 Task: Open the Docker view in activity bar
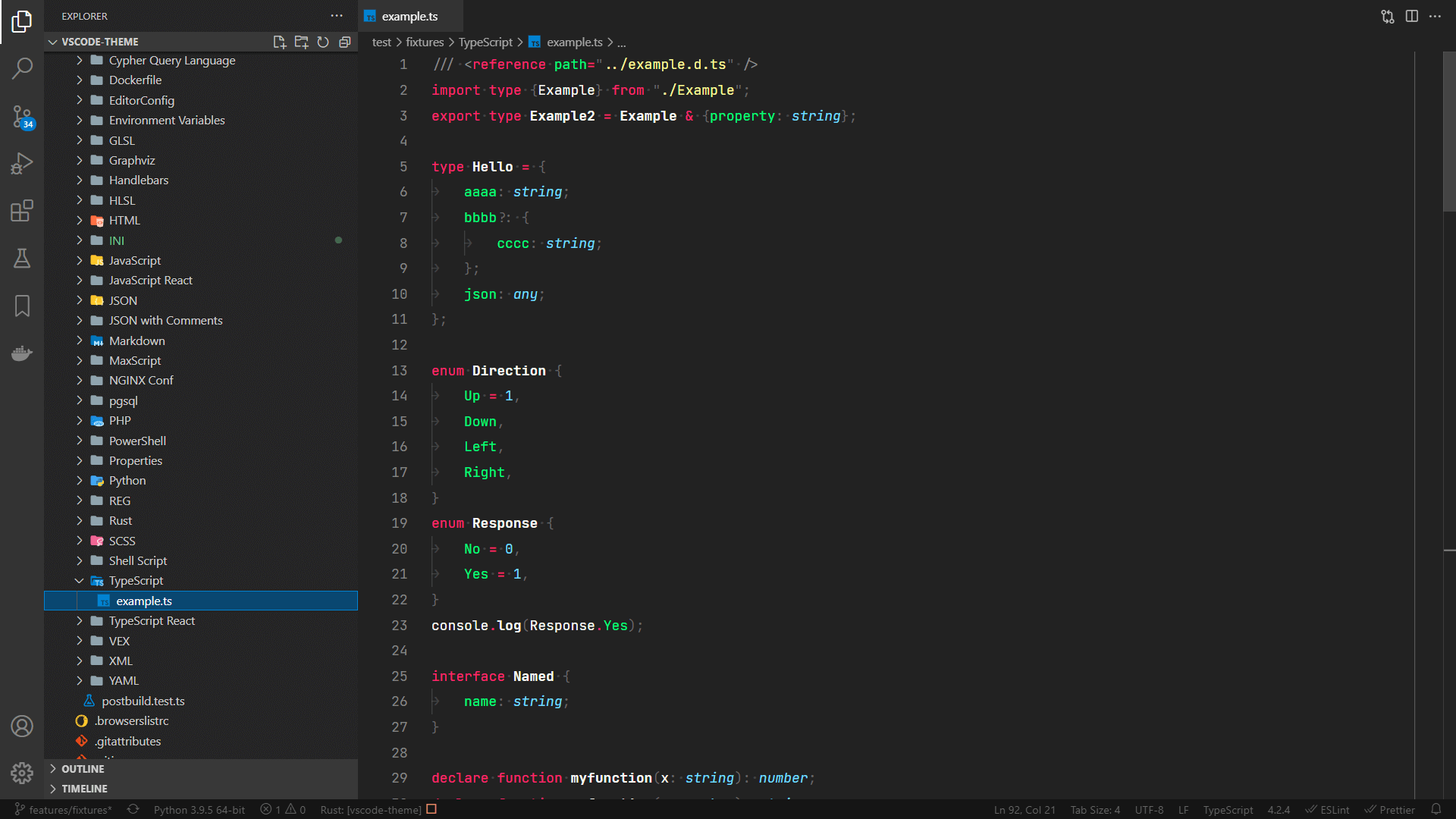point(22,353)
